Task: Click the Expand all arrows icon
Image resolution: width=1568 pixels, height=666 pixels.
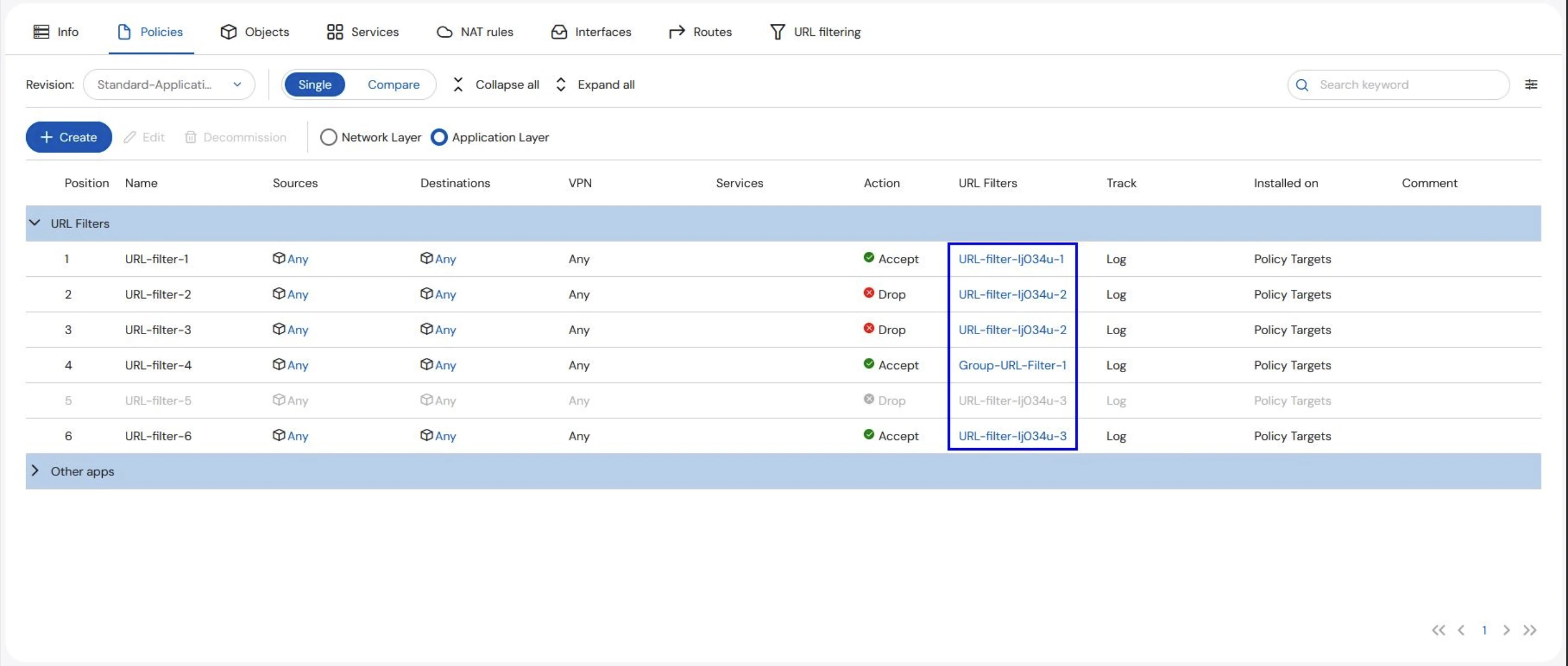Action: point(561,85)
